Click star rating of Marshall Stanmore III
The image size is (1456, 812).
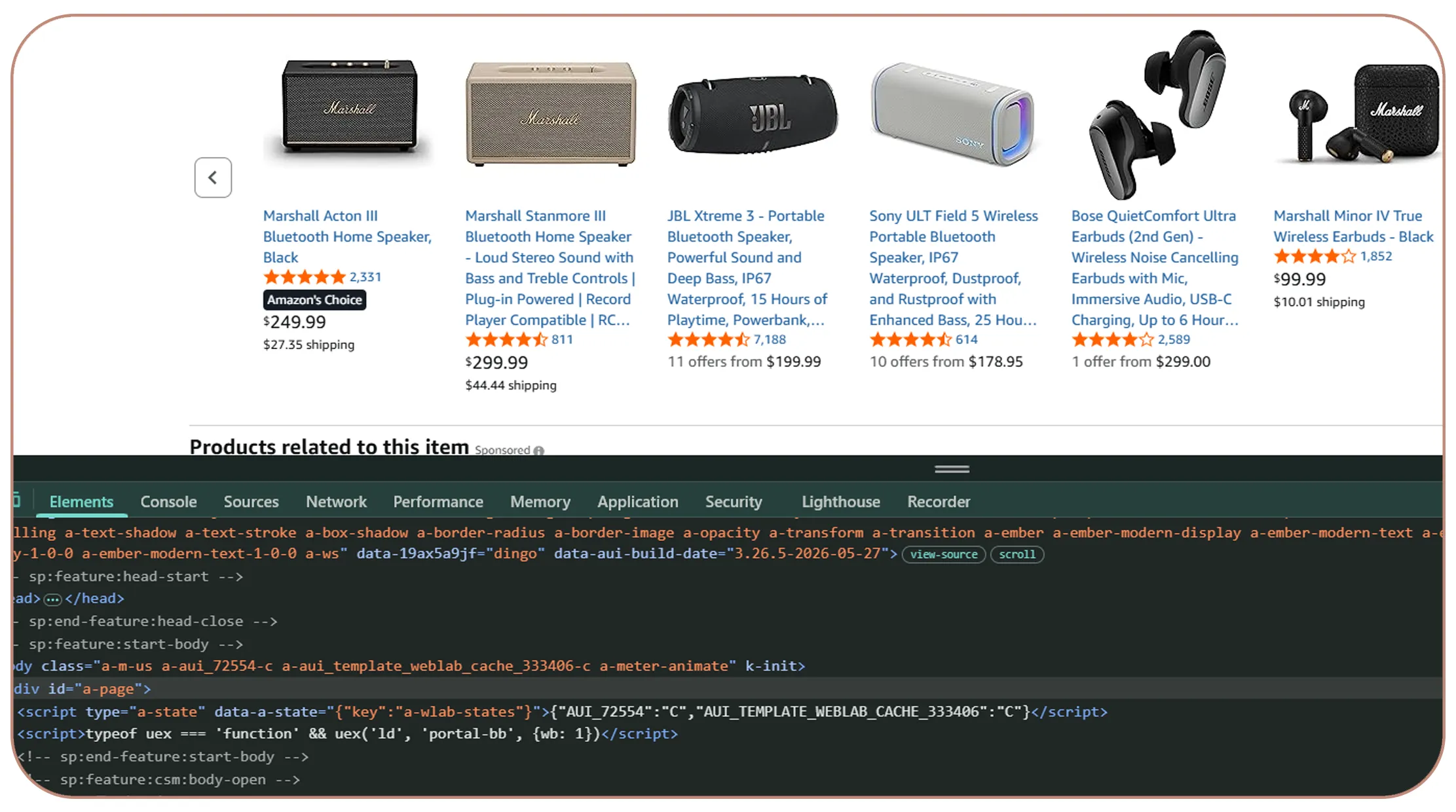[x=506, y=340]
